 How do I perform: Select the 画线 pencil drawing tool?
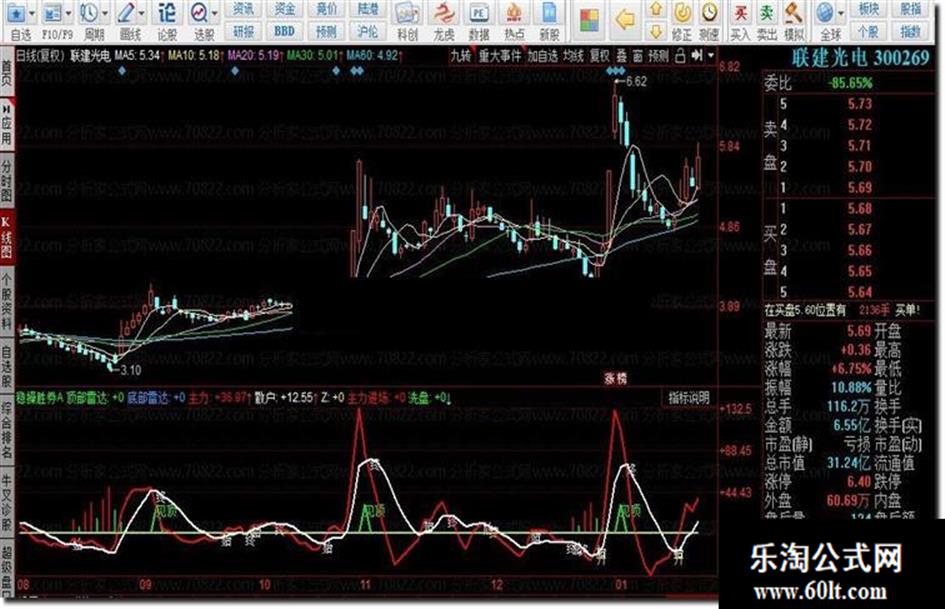pos(127,13)
